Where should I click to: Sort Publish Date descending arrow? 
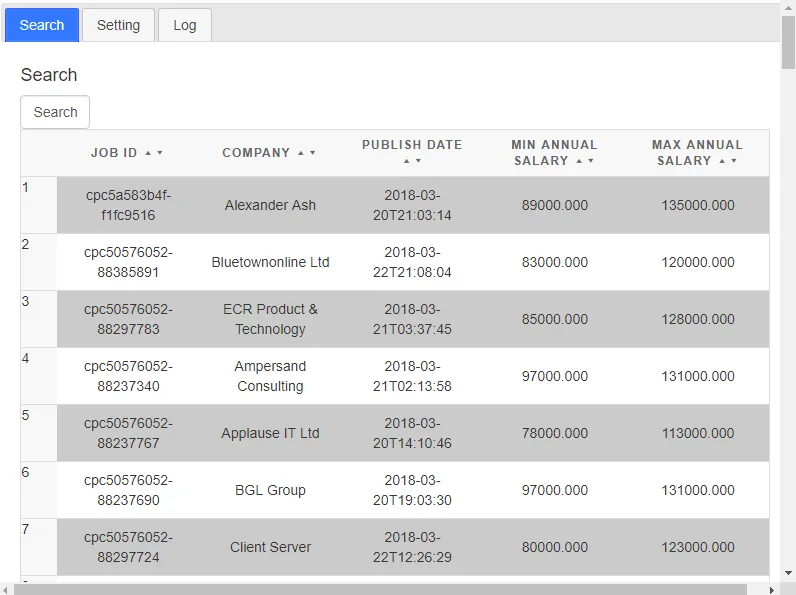[418, 161]
